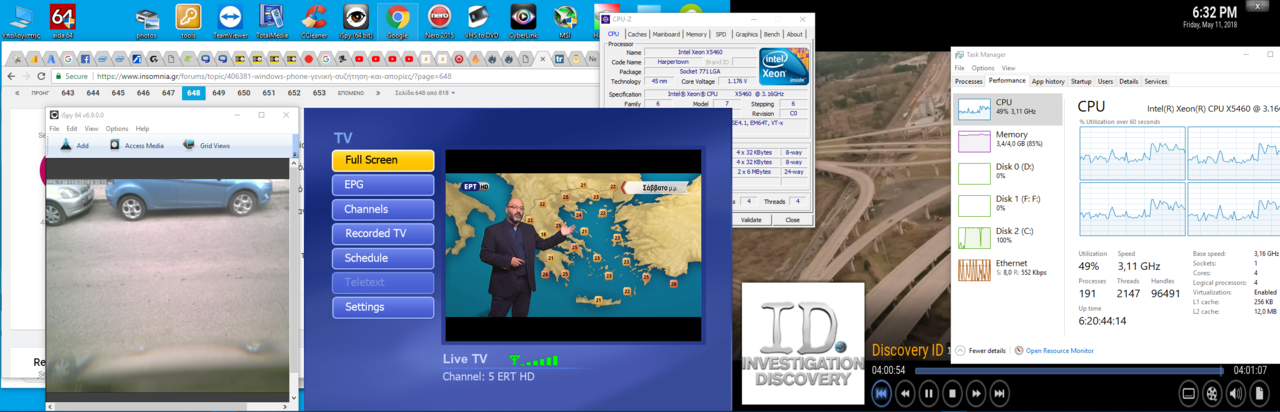
Task: Click Add camera icon in iSpy
Action: pos(75,145)
